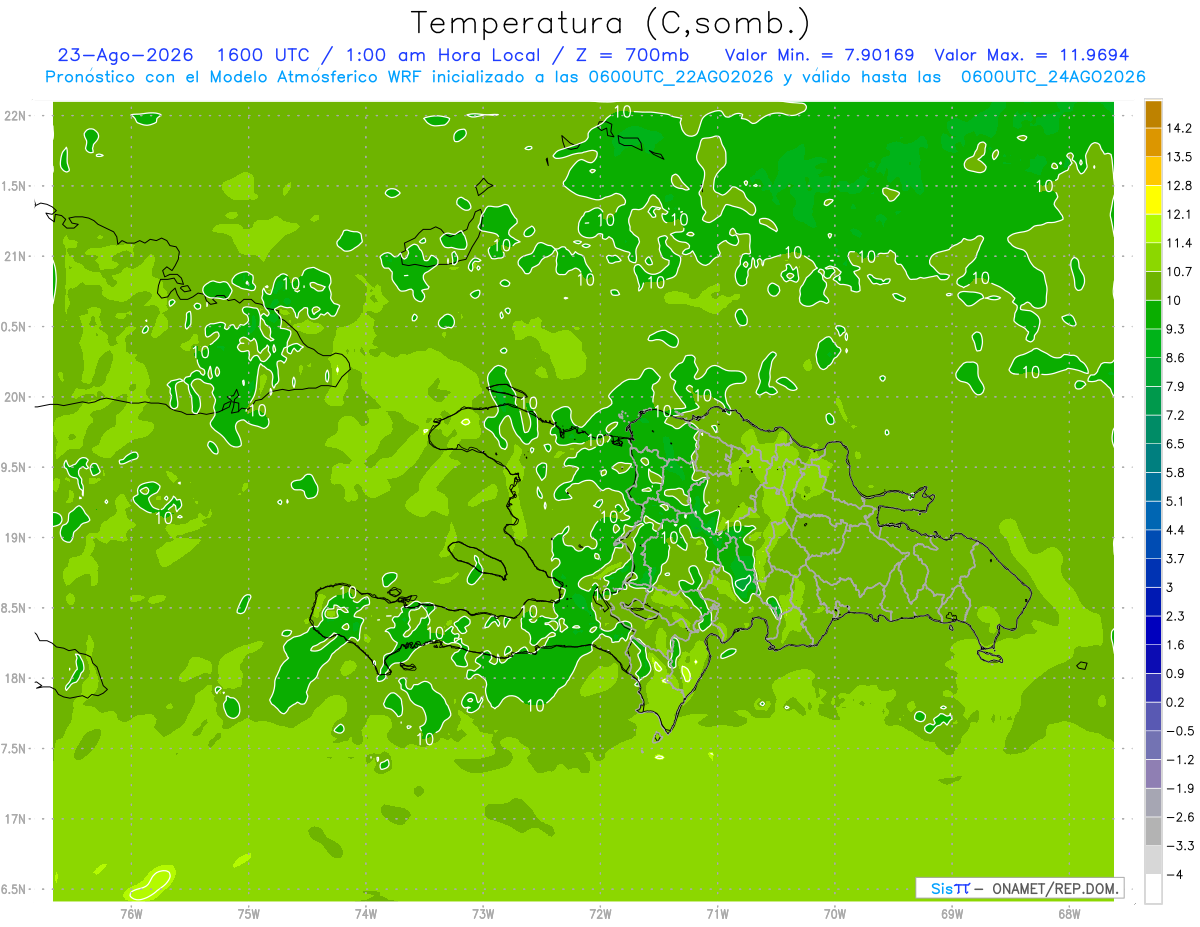
Task: Click the legend band between 11.4 and 10.7
Action: [1153, 257]
